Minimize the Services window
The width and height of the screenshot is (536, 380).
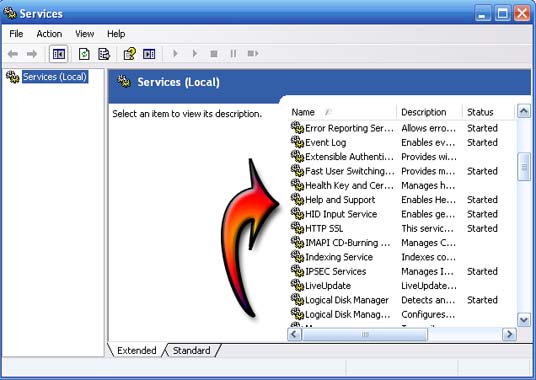point(483,14)
